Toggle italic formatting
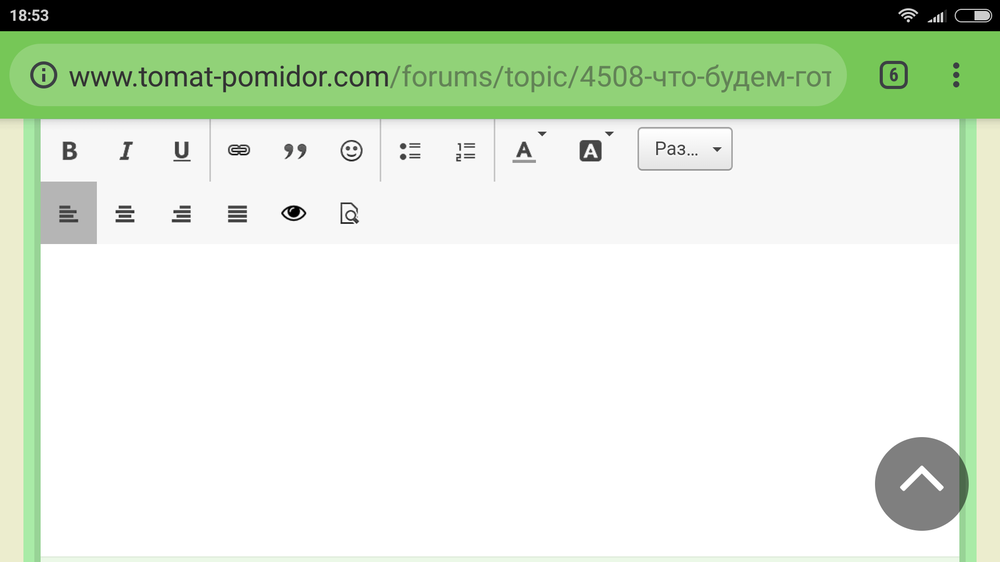Viewport: 1000px width, 562px height. click(x=126, y=151)
